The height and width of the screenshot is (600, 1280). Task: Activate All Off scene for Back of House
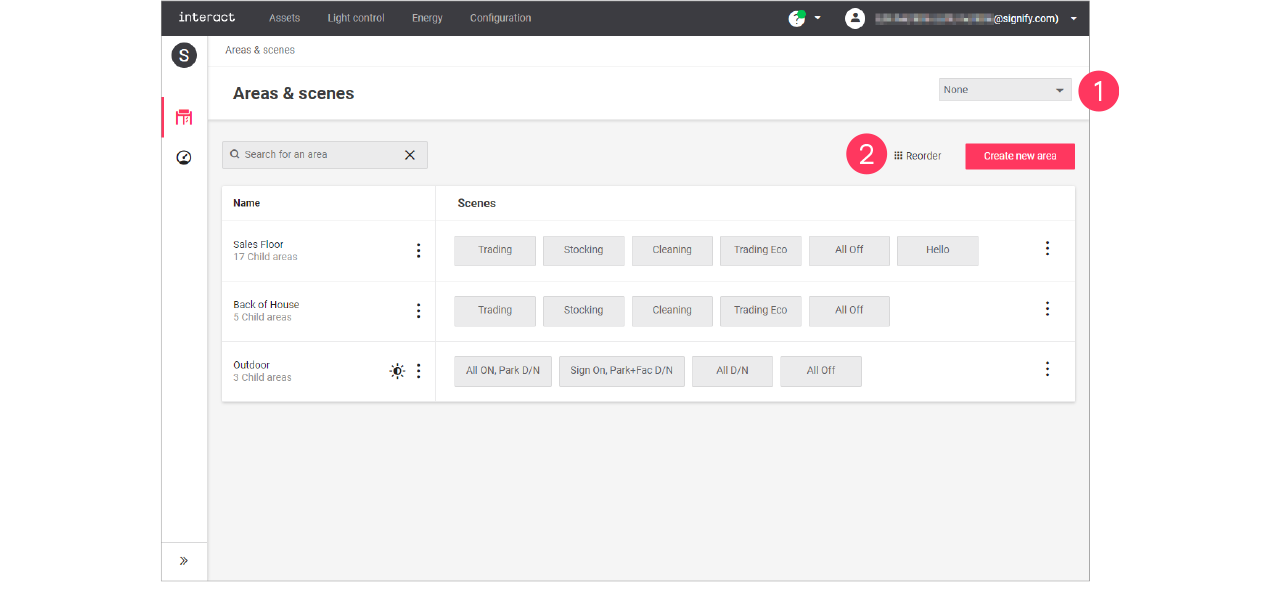849,311
